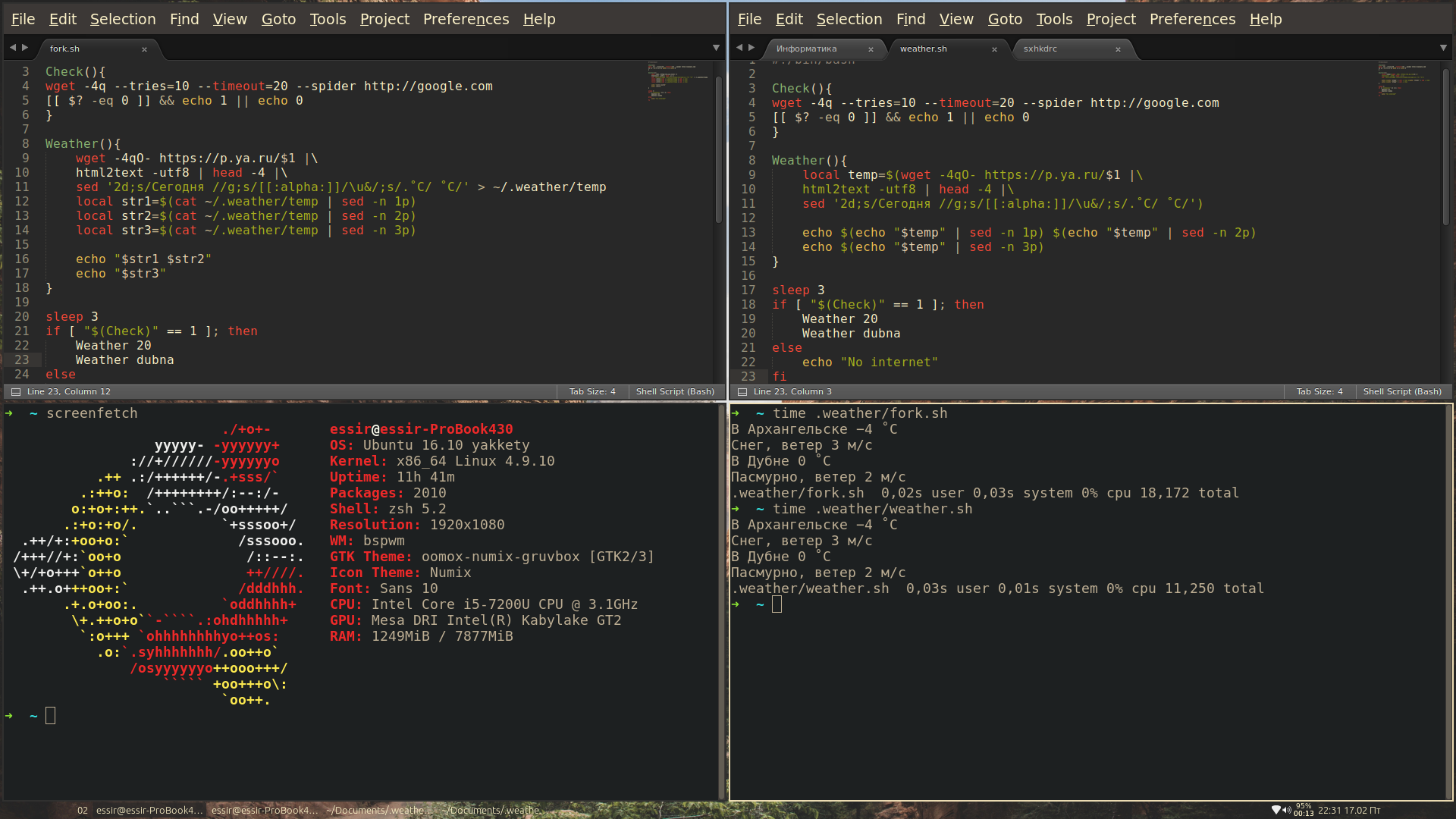Image resolution: width=1456 pixels, height=819 pixels.
Task: Go to next tab in left editor
Action: coord(25,48)
